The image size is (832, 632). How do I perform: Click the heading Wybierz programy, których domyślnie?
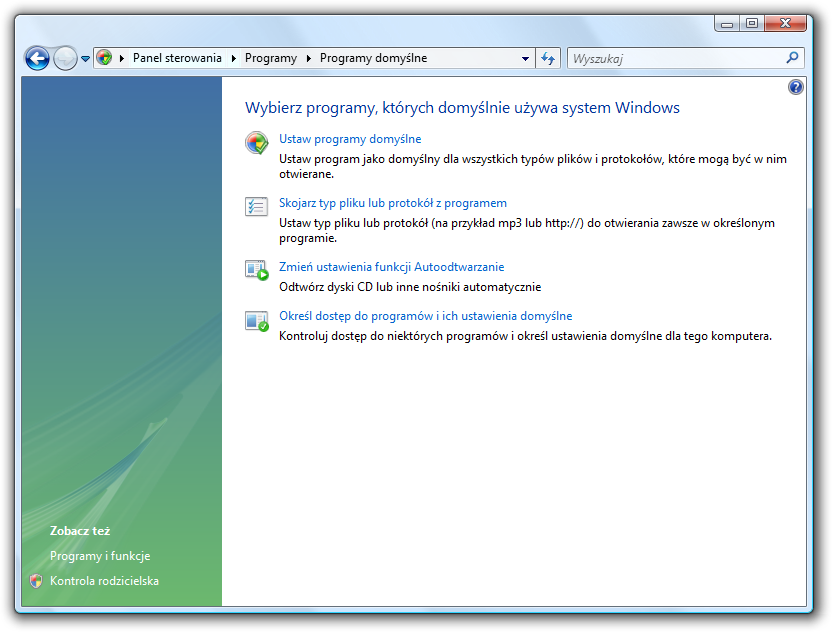462,108
